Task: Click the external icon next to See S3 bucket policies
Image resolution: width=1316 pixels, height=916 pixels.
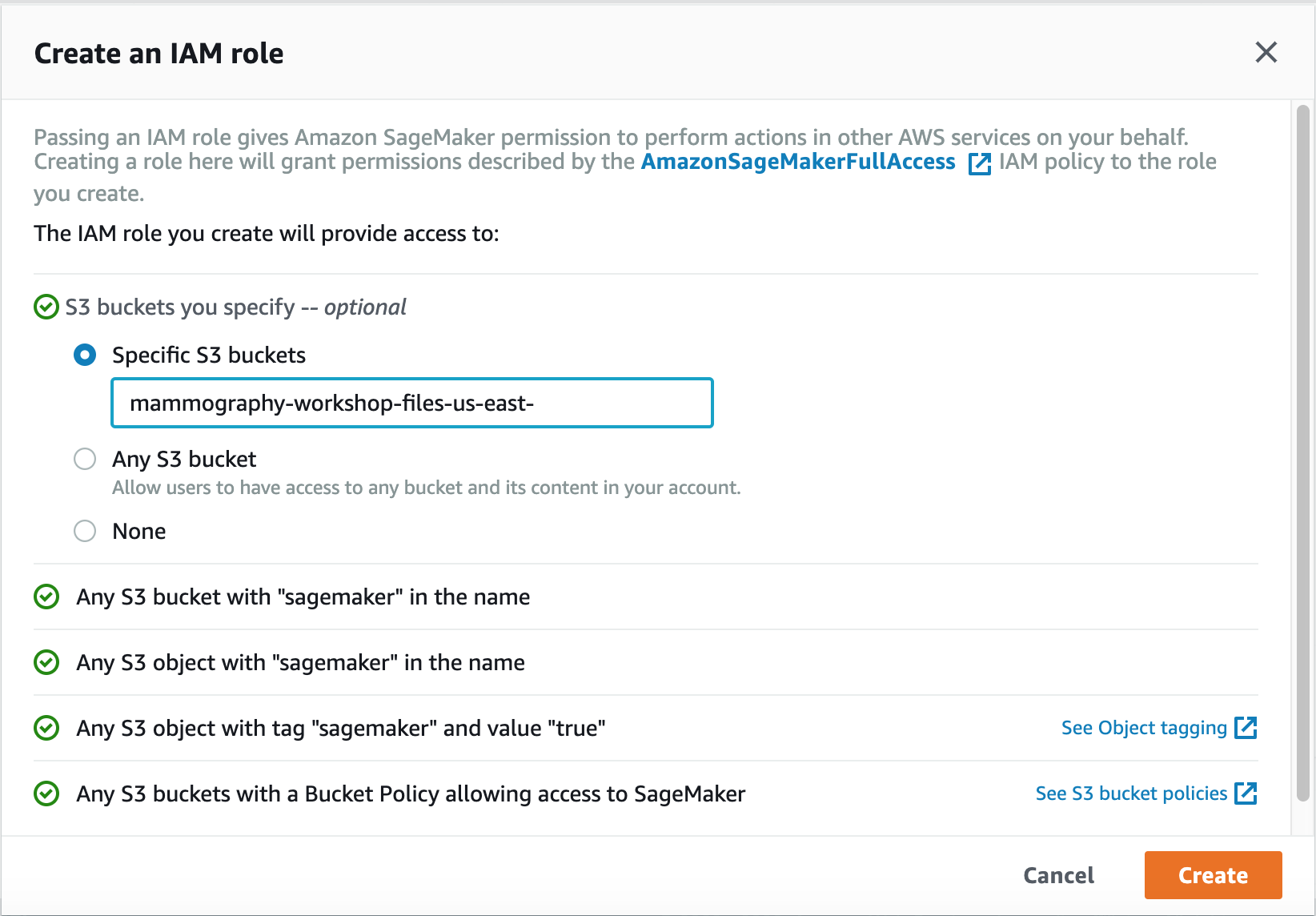Action: (1246, 793)
